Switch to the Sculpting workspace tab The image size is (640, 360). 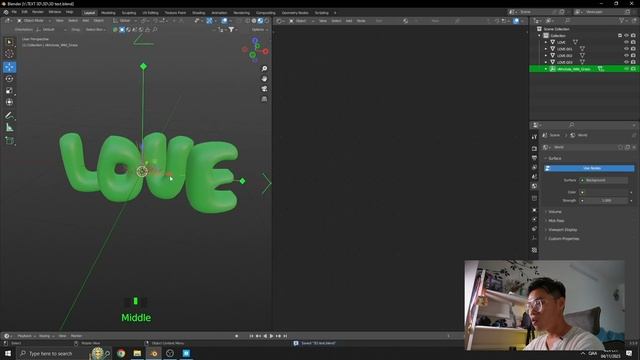(129, 13)
